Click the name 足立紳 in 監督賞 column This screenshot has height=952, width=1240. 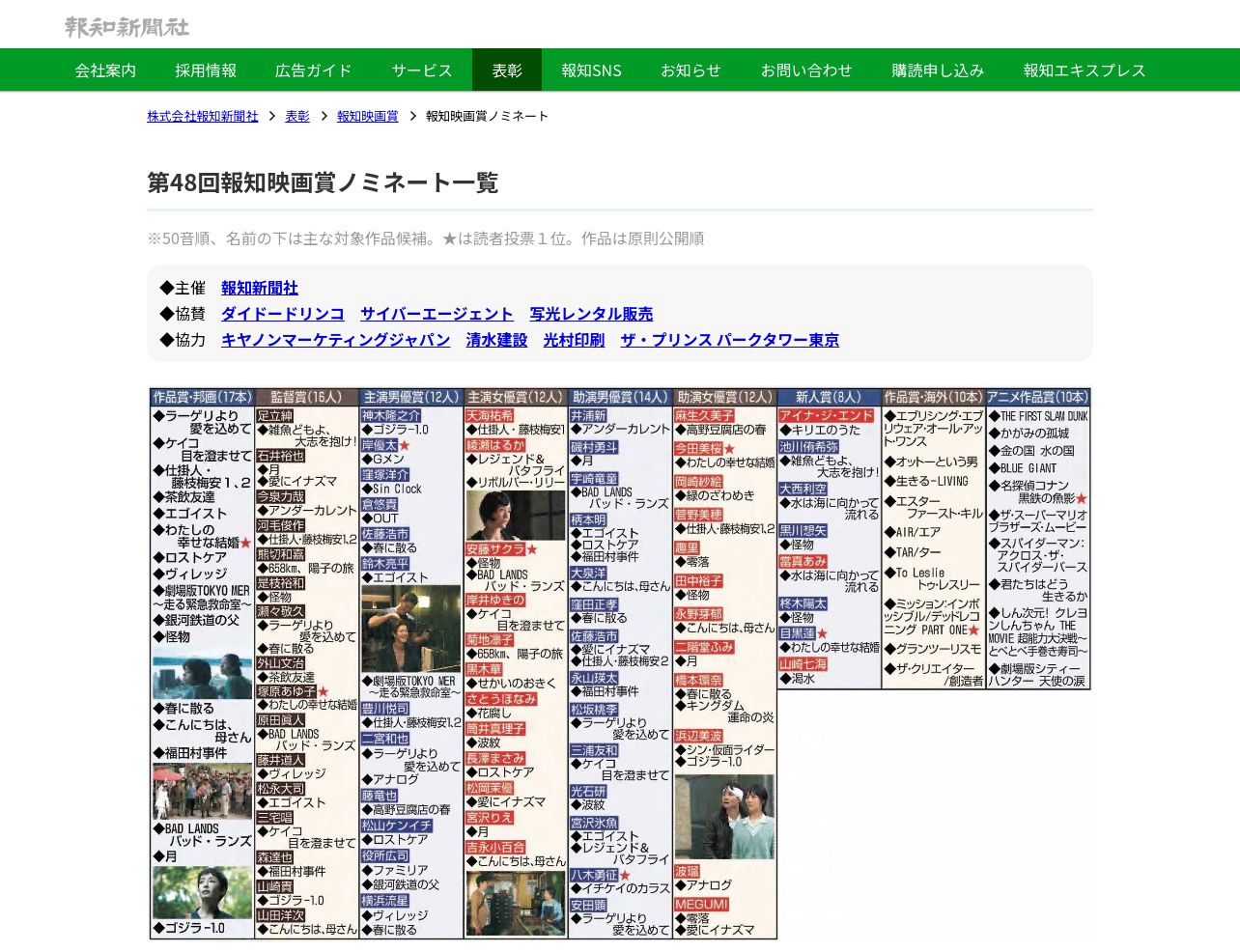click(274, 416)
